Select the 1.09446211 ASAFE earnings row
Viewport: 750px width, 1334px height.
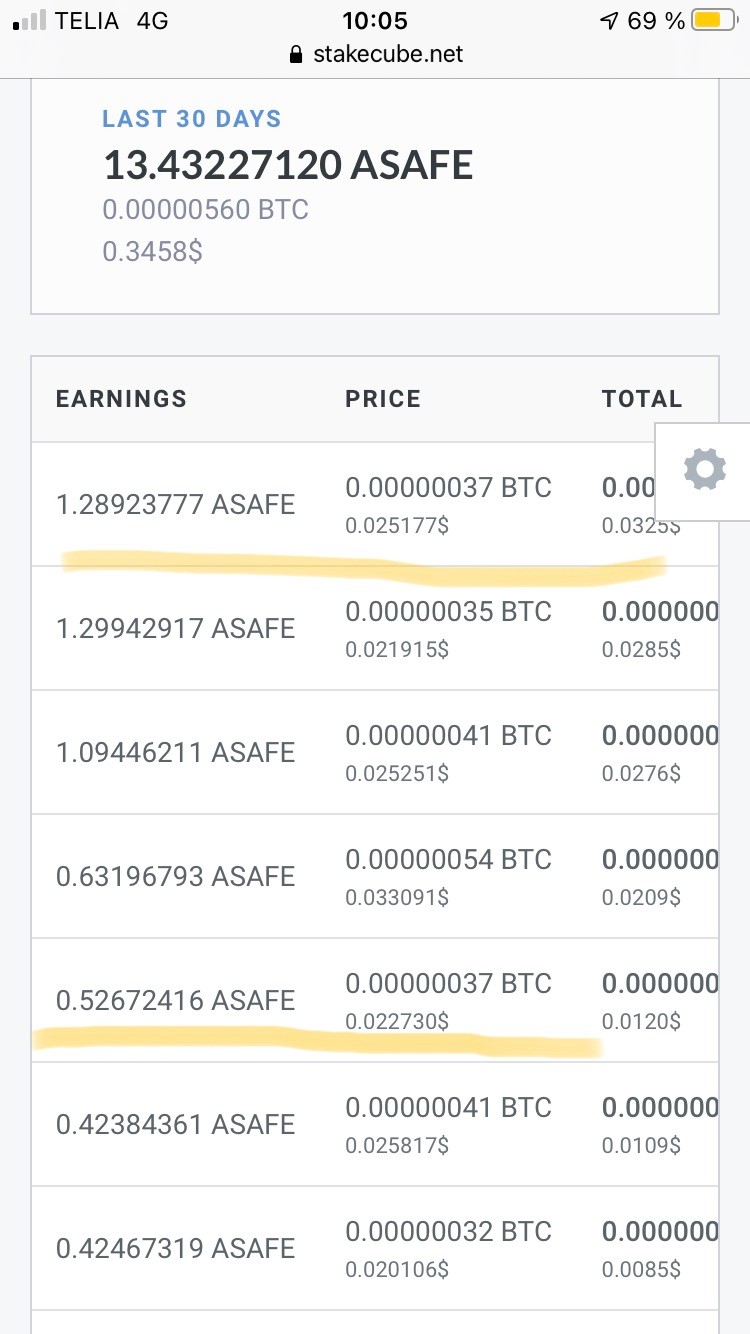375,752
